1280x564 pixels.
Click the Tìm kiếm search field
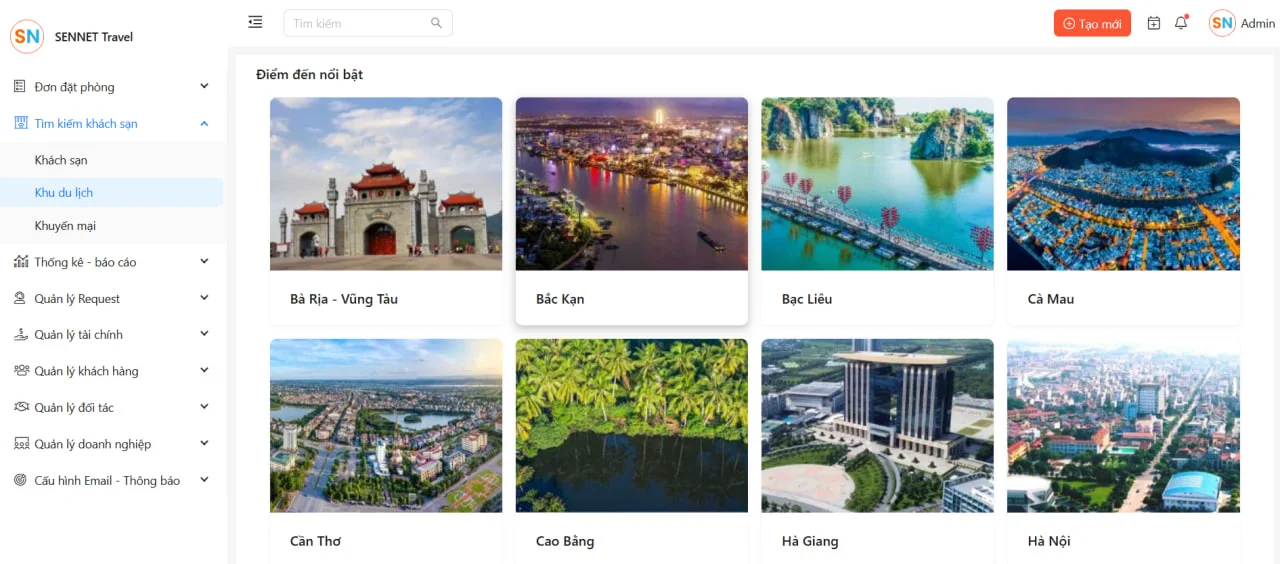tap(358, 23)
